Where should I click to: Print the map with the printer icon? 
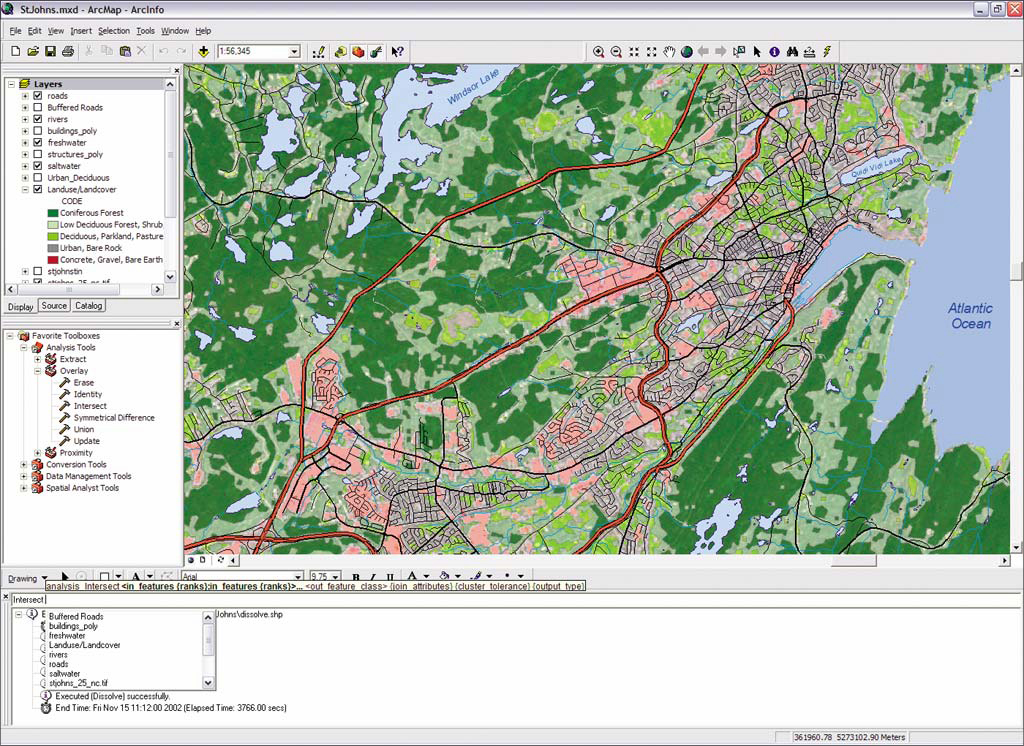coord(68,52)
